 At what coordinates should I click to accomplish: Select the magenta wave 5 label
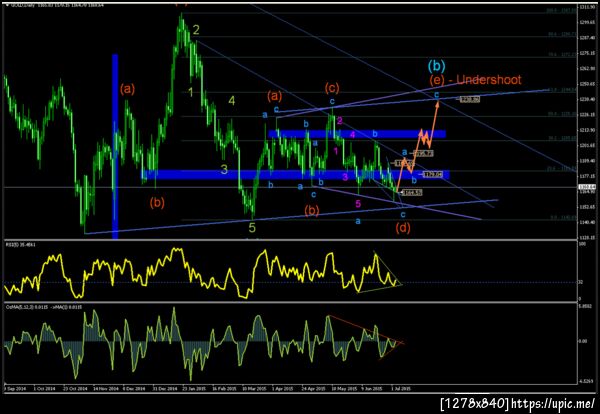[x=358, y=204]
